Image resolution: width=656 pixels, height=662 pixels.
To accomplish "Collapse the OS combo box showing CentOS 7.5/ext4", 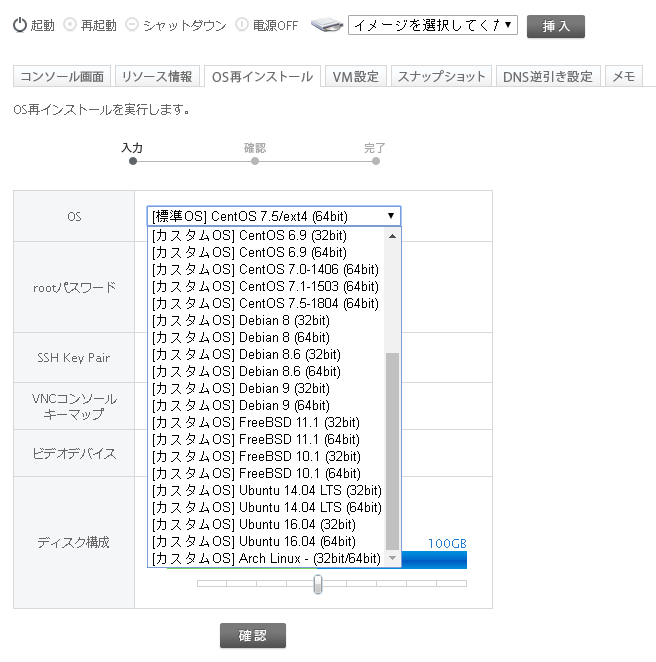I will click(x=274, y=216).
